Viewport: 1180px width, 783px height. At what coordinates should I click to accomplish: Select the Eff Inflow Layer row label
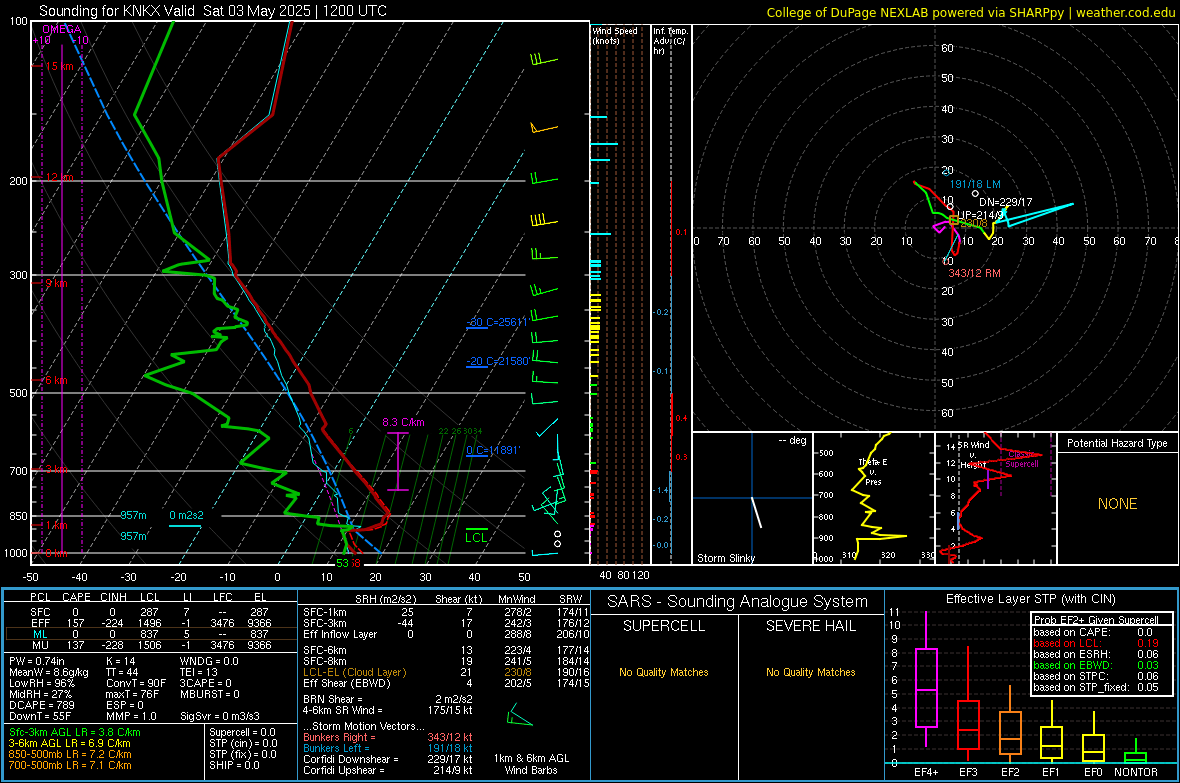tap(340, 634)
